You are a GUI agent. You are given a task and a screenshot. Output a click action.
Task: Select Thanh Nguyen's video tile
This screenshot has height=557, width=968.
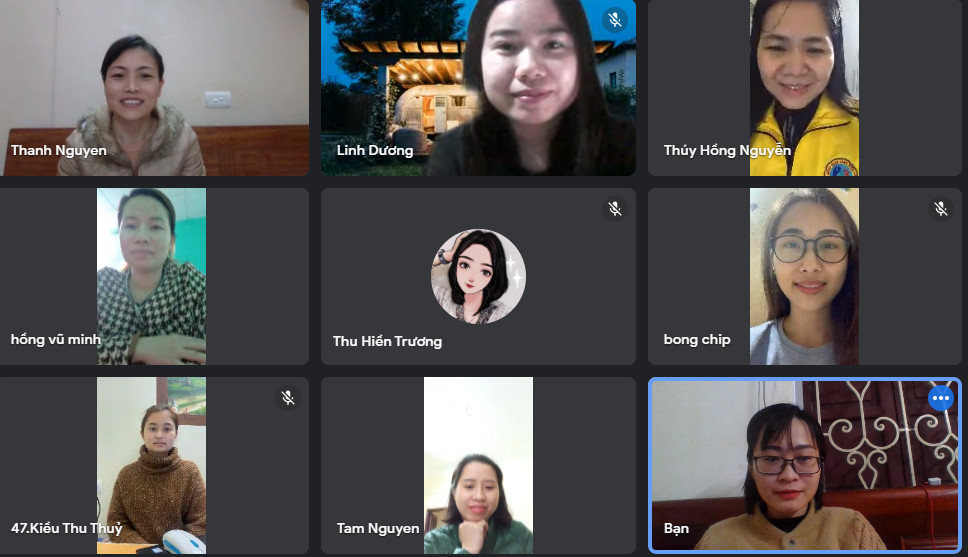coord(154,88)
